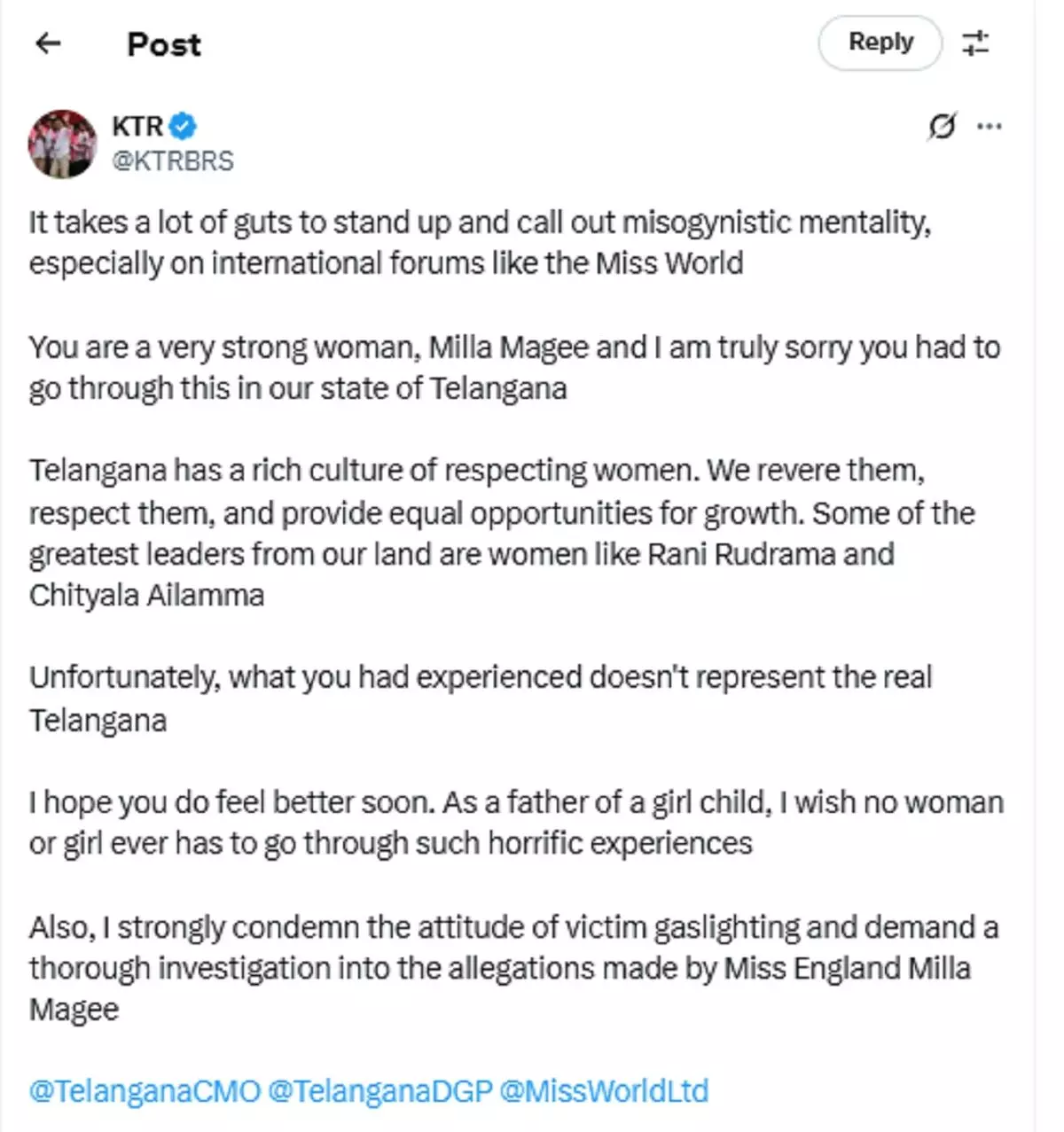Click KTR's blue verified badge
Image resolution: width=1064 pixels, height=1132 pixels.
(183, 126)
